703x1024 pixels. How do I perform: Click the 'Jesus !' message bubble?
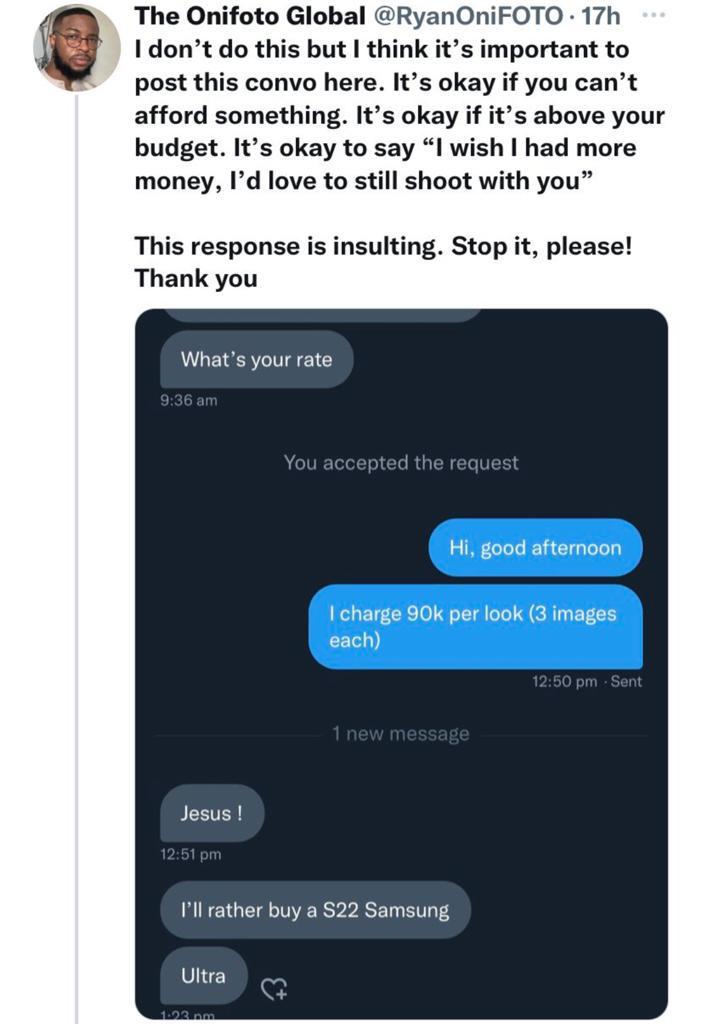tap(212, 813)
